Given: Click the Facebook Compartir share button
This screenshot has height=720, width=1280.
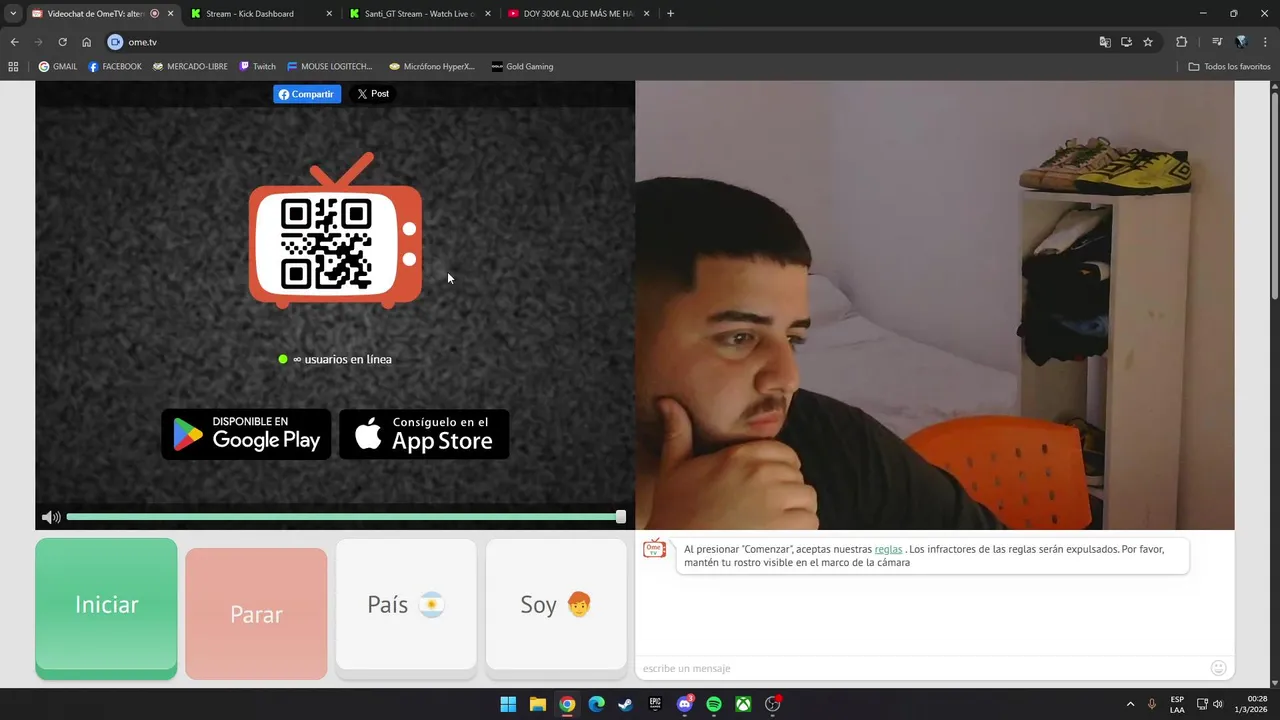Looking at the screenshot, I should 307,94.
